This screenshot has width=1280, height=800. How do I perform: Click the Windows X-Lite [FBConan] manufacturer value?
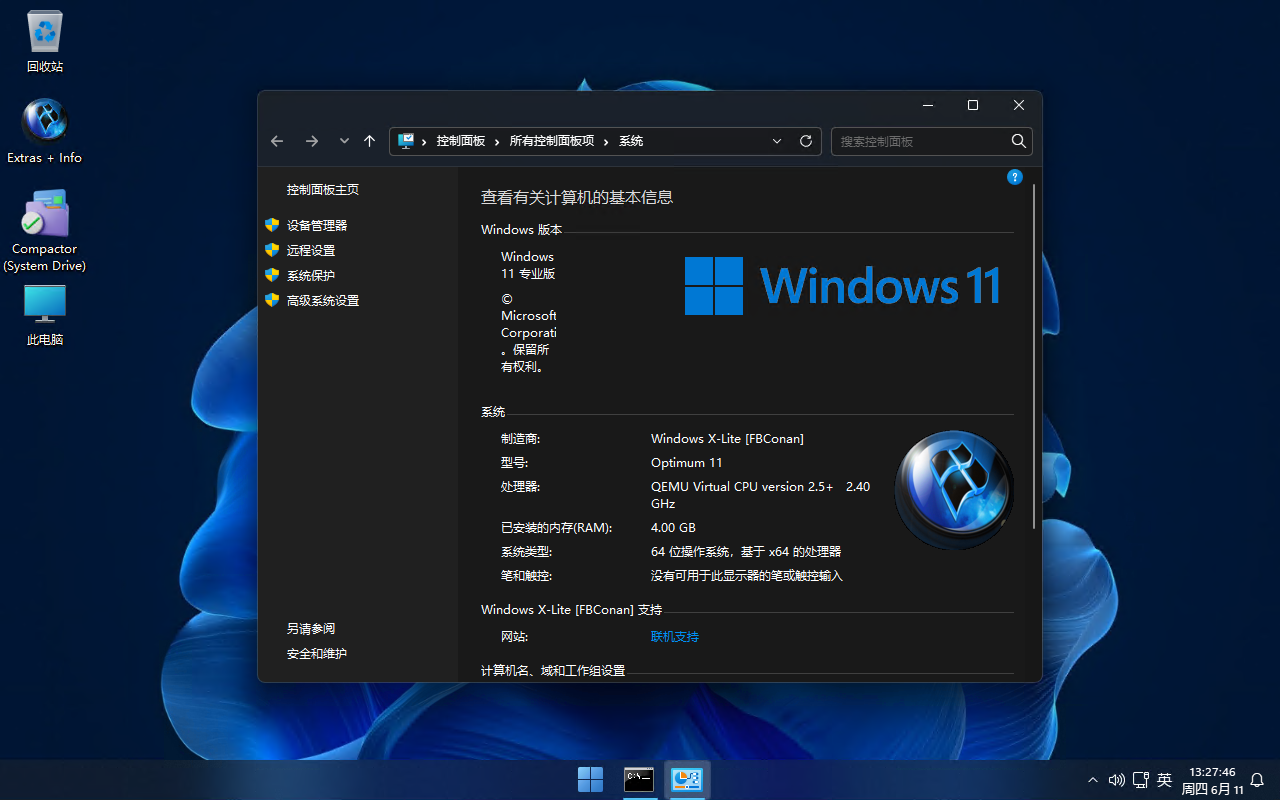(x=727, y=438)
